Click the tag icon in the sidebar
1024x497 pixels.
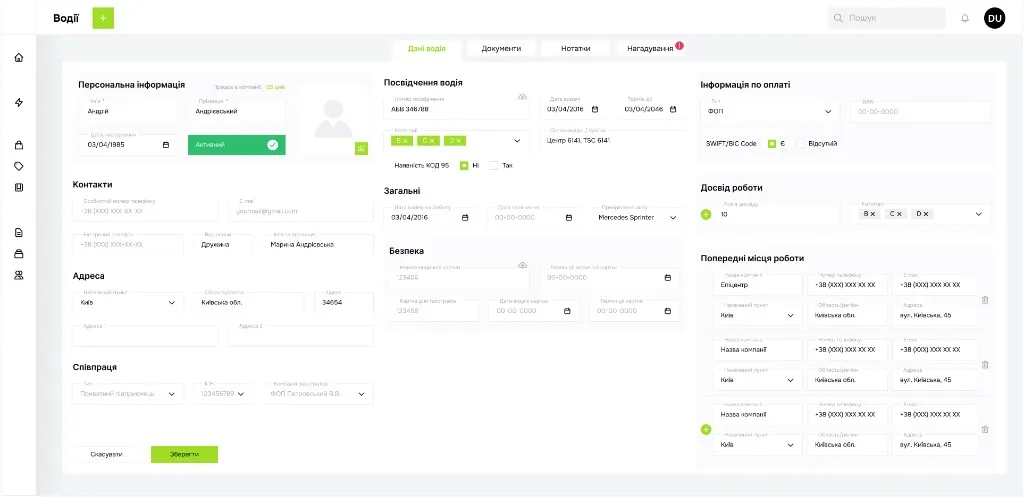(x=19, y=166)
